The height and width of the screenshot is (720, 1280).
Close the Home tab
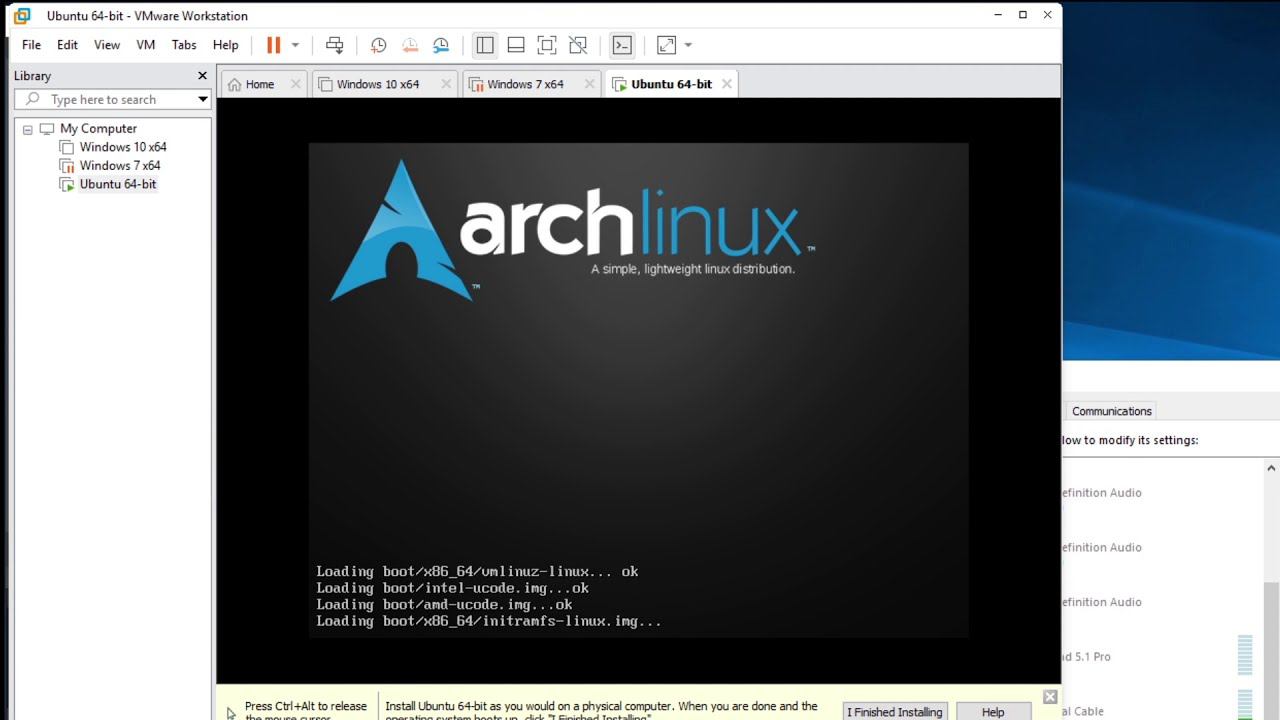pos(295,84)
